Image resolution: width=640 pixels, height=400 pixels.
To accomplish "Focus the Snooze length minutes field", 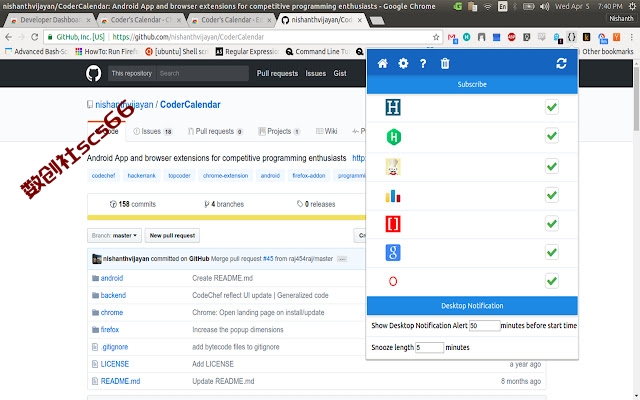I will click(x=429, y=348).
